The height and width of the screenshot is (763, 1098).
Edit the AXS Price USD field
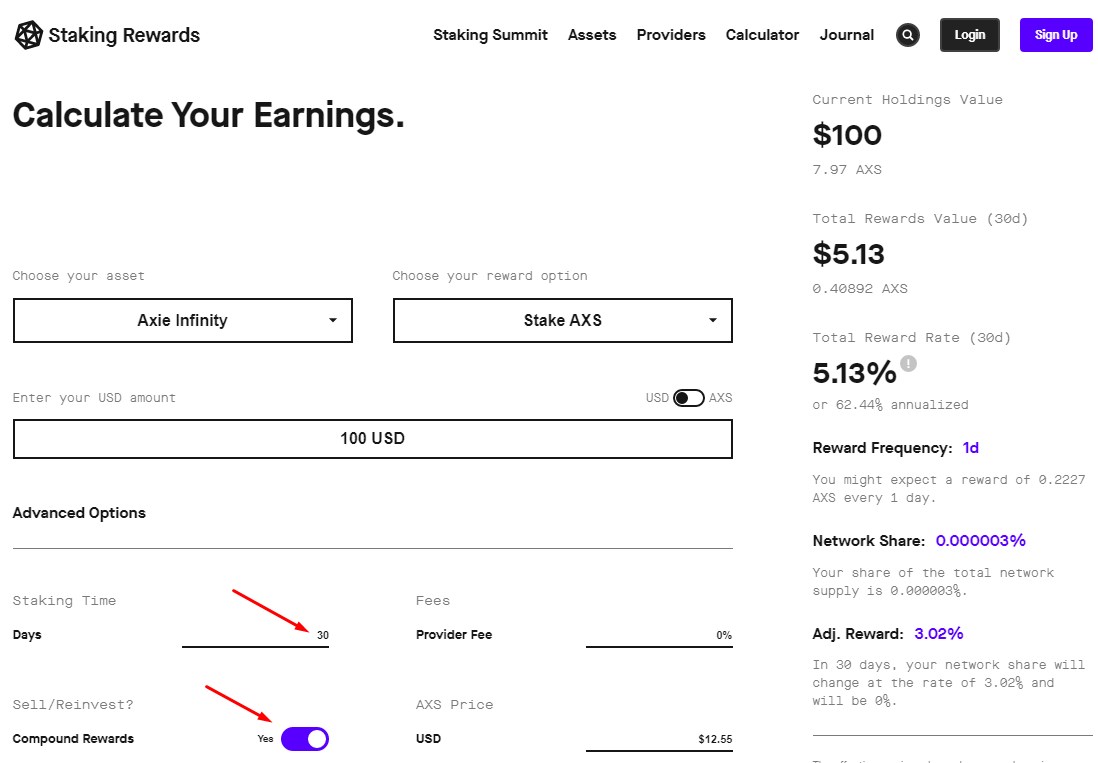point(659,740)
